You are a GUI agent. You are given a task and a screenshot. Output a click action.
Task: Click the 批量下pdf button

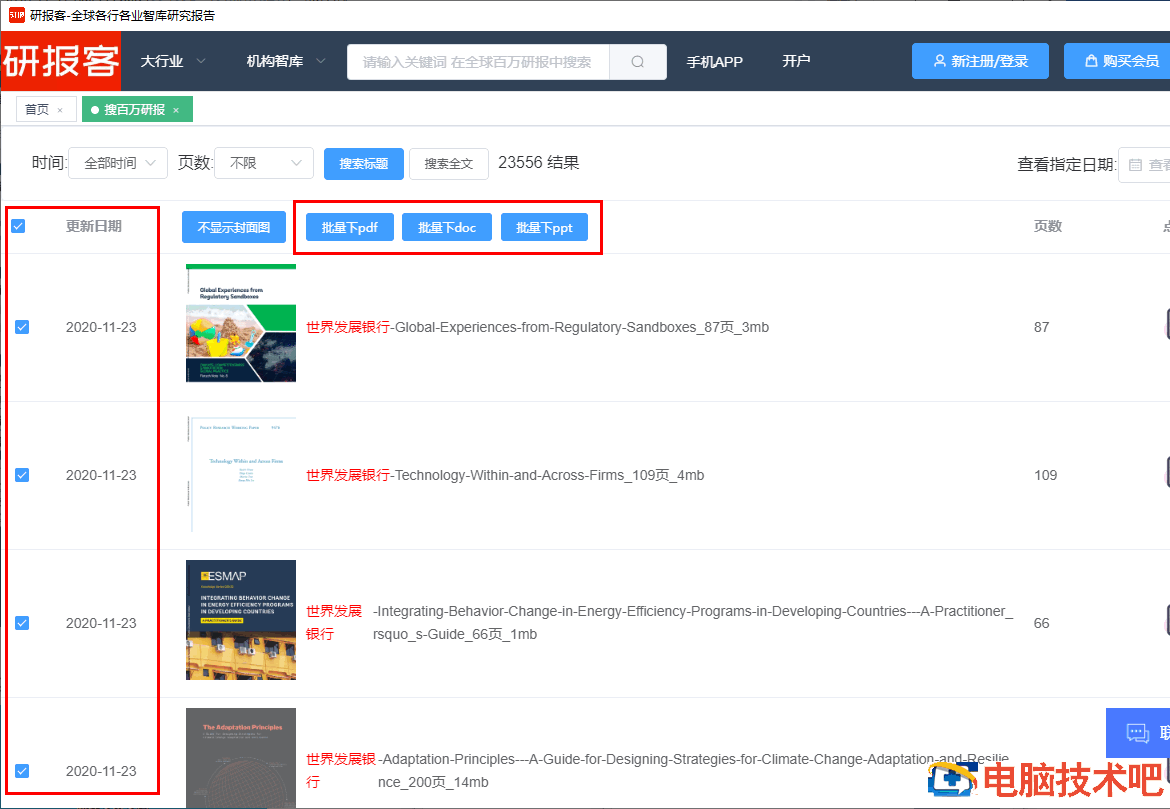pyautogui.click(x=349, y=228)
